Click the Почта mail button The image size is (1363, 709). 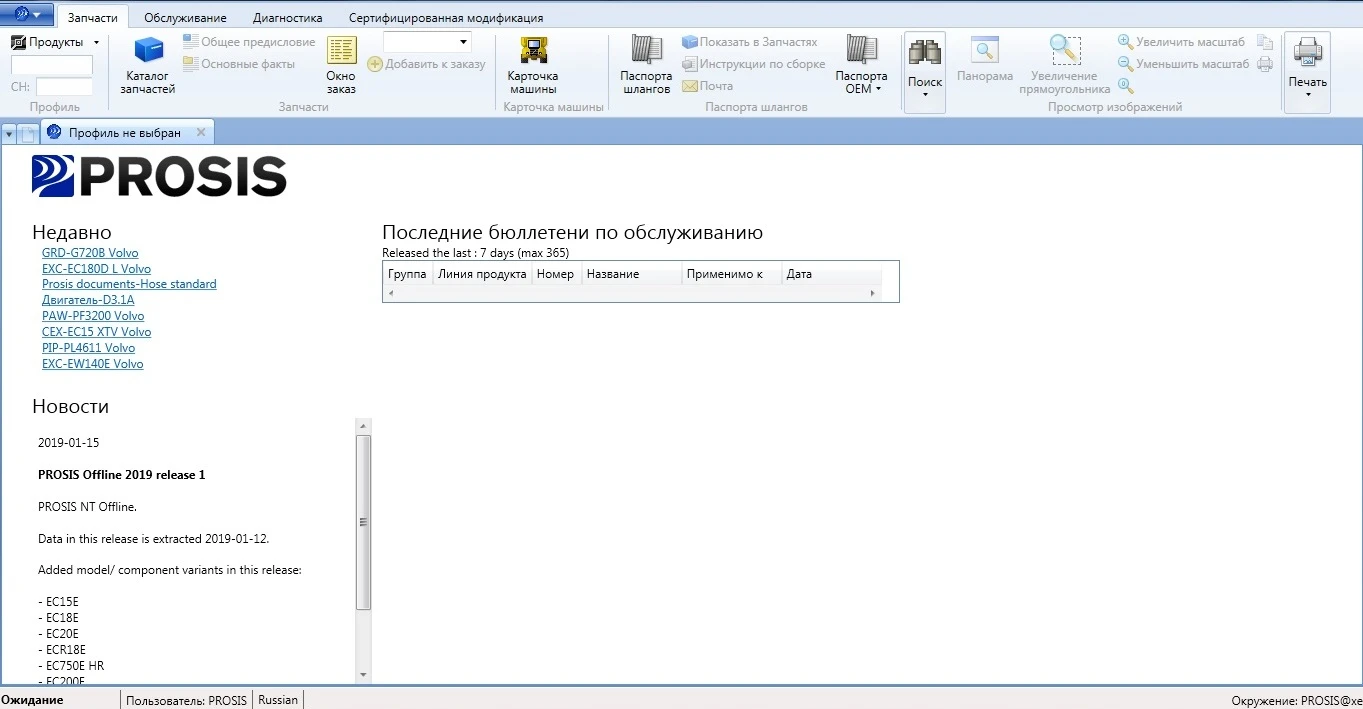[708, 86]
